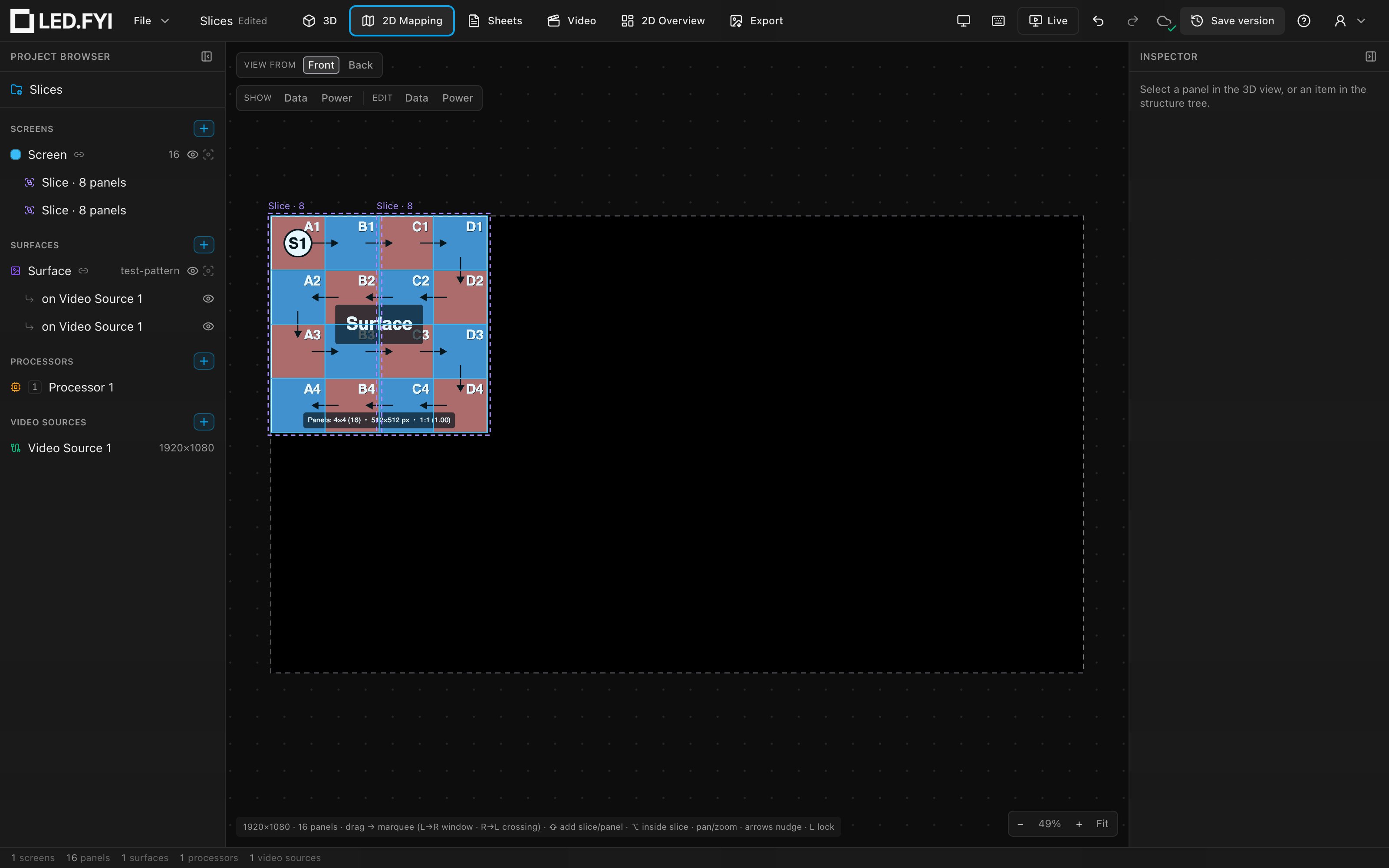
Task: Click the 1920×1080 resolution text in the sidebar
Action: tap(187, 448)
